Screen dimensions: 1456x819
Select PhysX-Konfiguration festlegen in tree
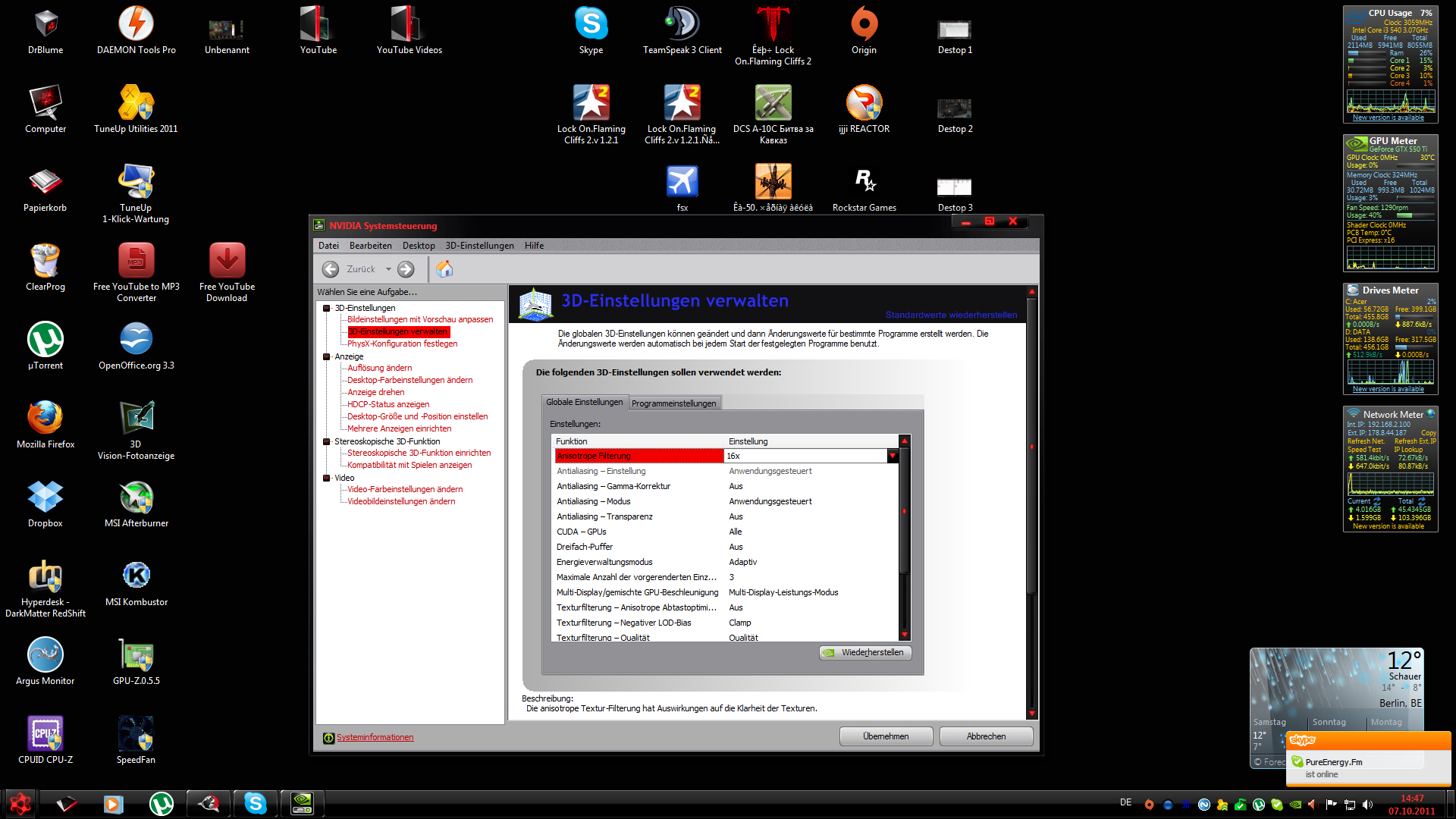coord(402,344)
